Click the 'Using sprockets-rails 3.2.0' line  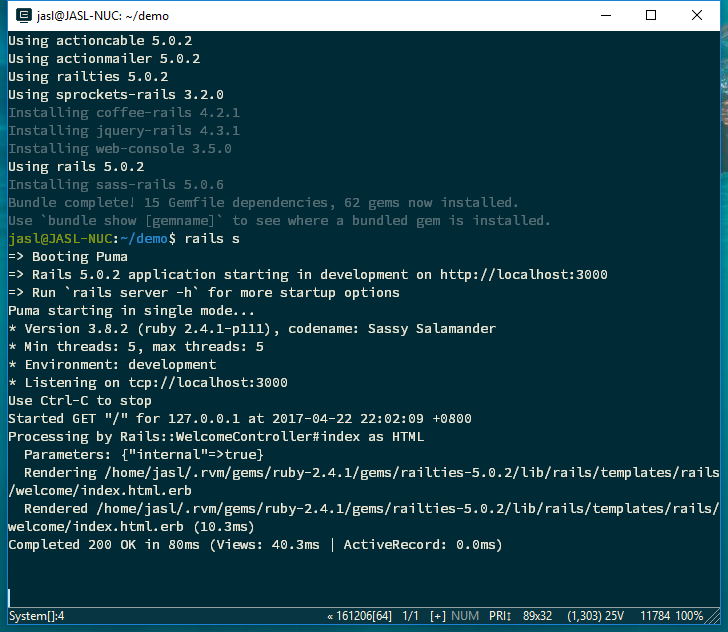tap(116, 95)
